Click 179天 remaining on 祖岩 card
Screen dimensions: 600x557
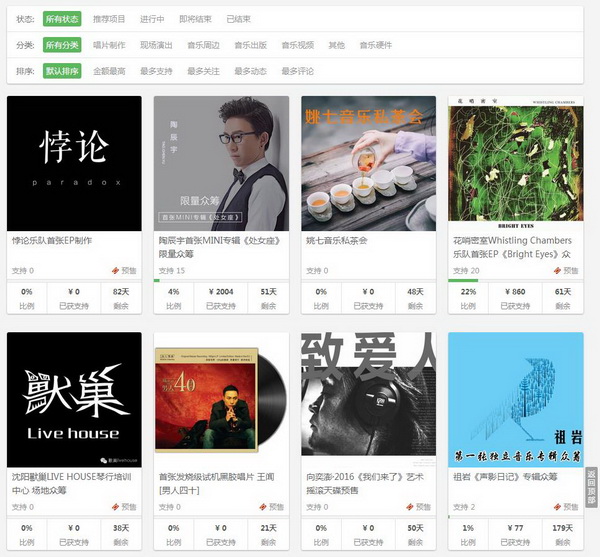(562, 528)
